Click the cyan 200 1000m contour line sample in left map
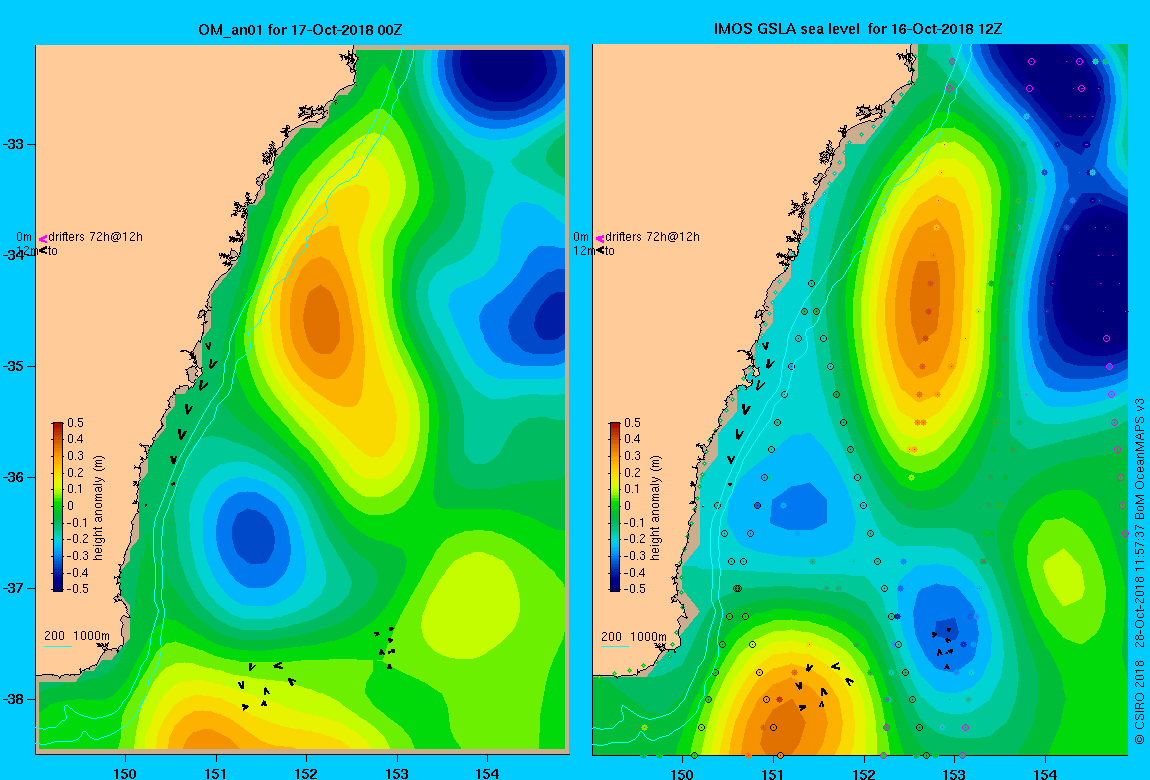The width and height of the screenshot is (1150, 780). click(58, 647)
